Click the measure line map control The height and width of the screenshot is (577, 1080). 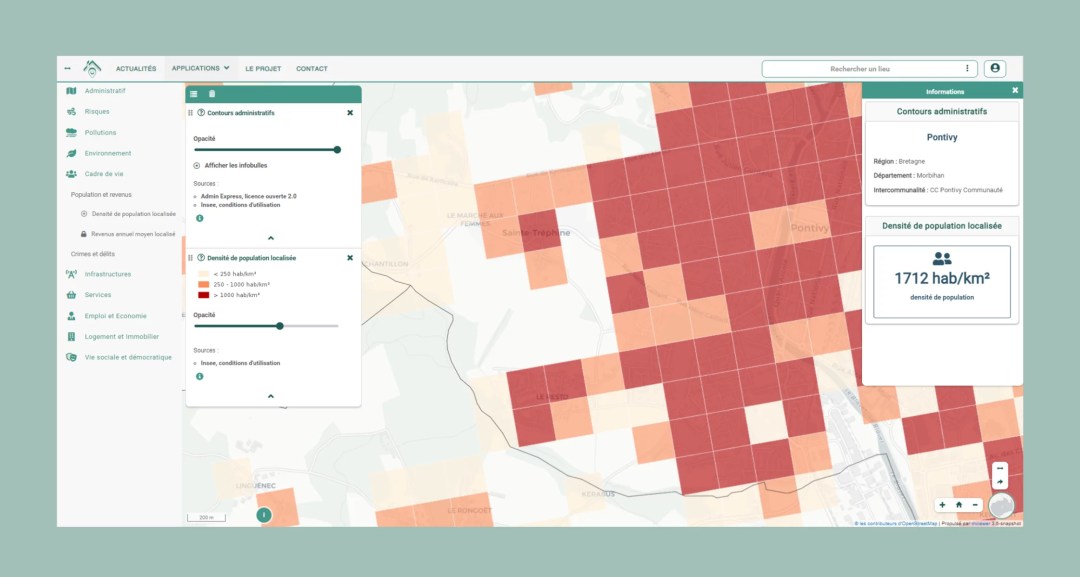click(1000, 468)
